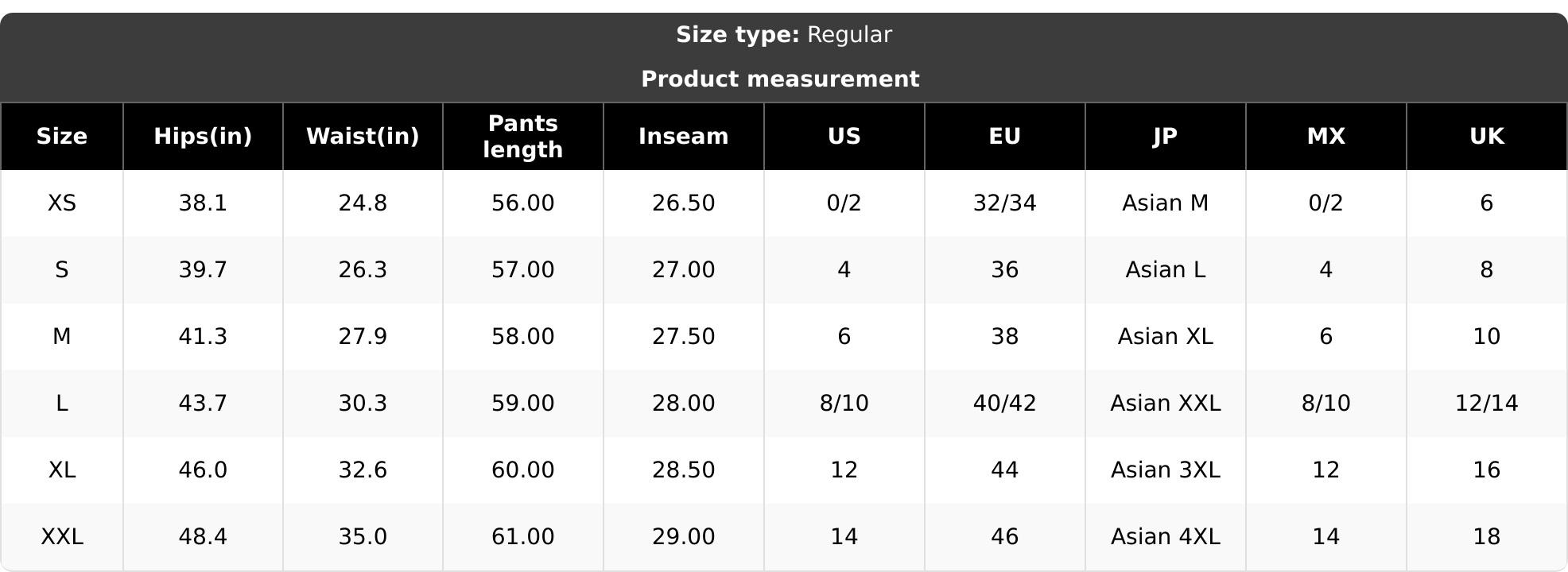This screenshot has height=572, width=1568.
Task: Select the UK column header
Action: click(1487, 137)
